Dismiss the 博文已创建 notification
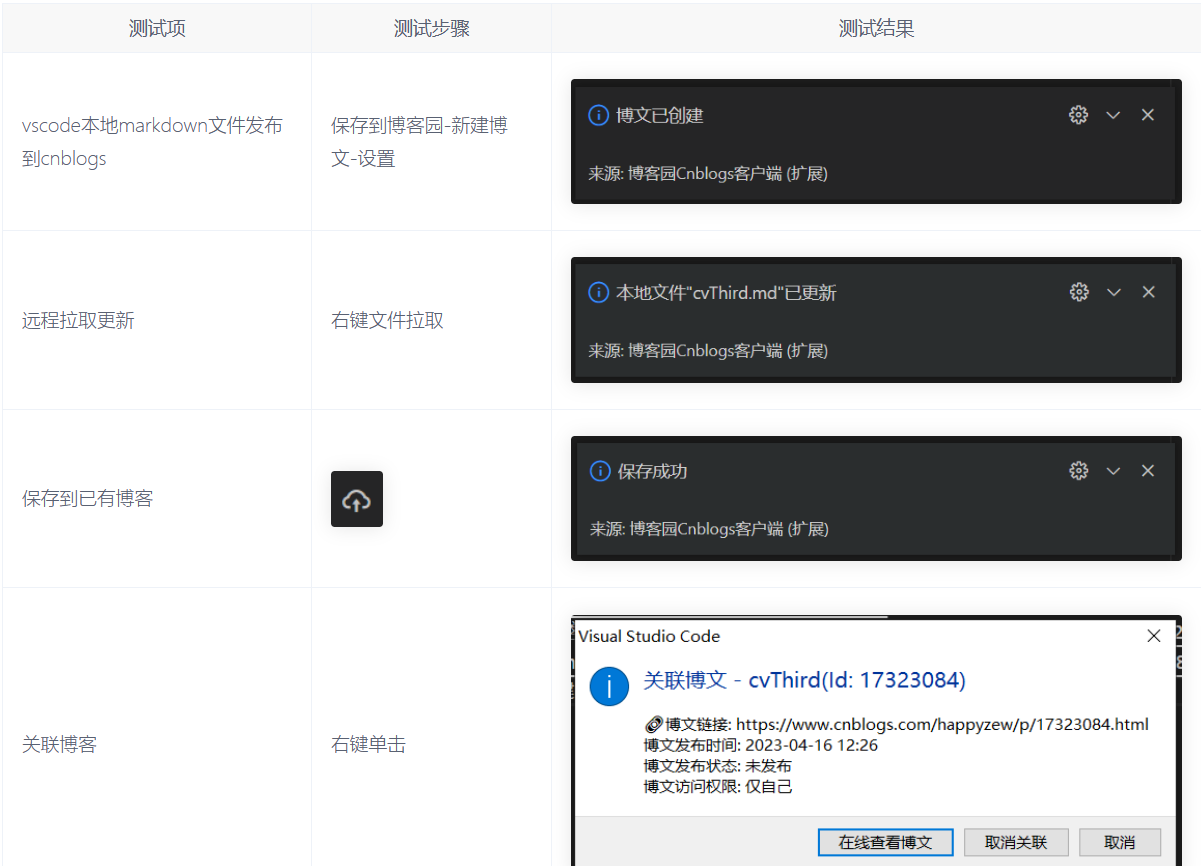Image resolution: width=1201 pixels, height=866 pixels. point(1147,115)
